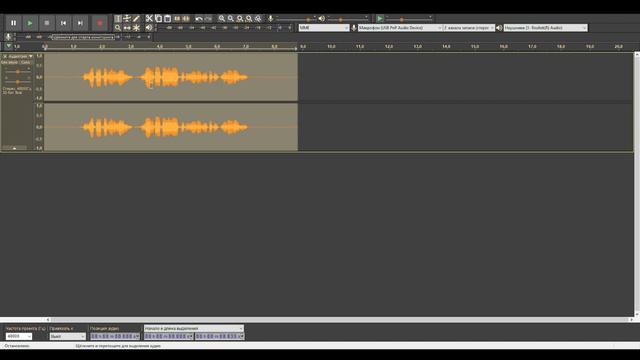Click the Copy icon
640x360 pixels.
158,18
